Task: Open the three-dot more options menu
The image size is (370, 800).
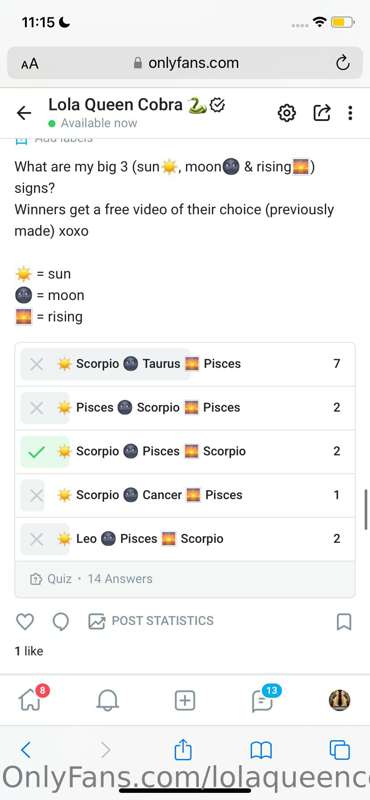Action: point(350,113)
